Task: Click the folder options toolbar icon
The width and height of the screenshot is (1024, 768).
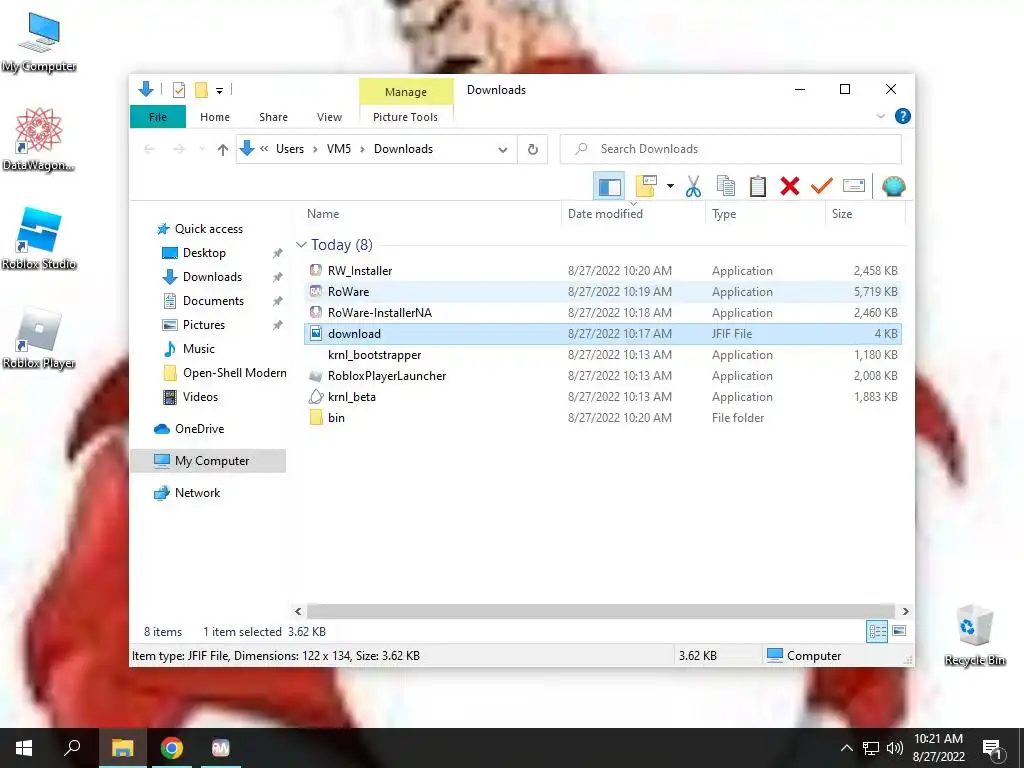Action: coord(646,187)
